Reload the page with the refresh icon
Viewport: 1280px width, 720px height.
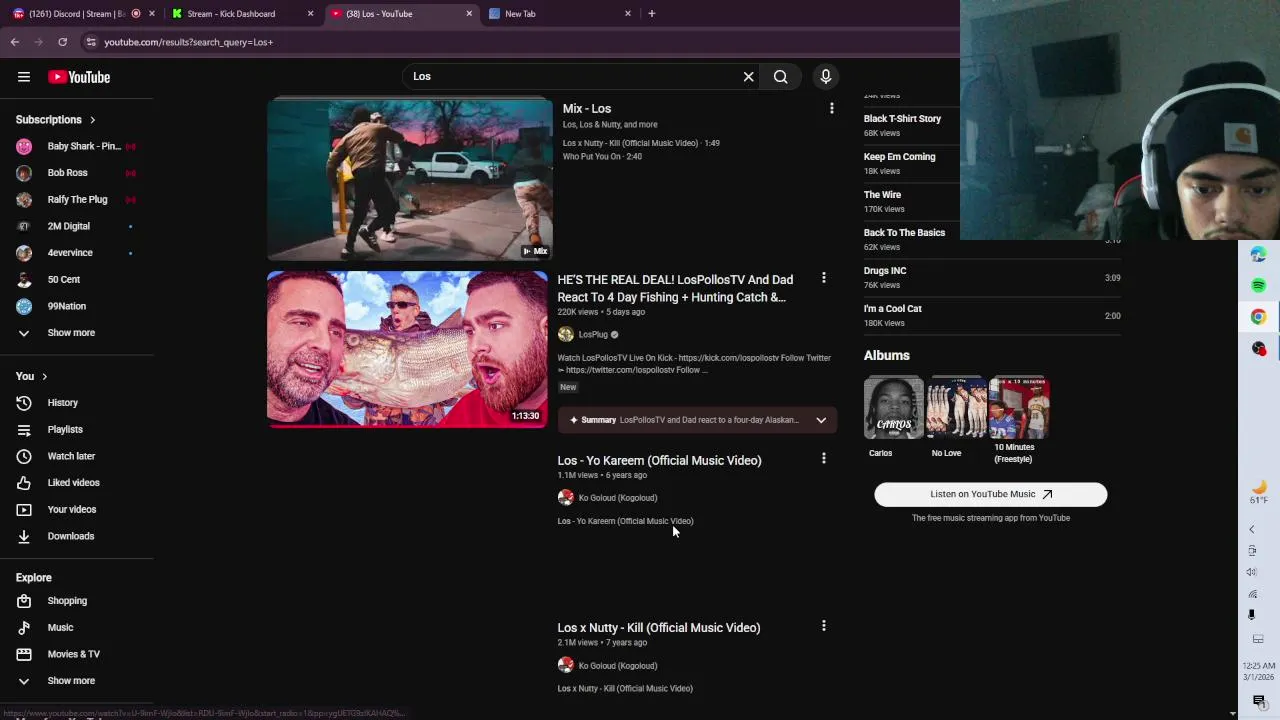(x=62, y=42)
